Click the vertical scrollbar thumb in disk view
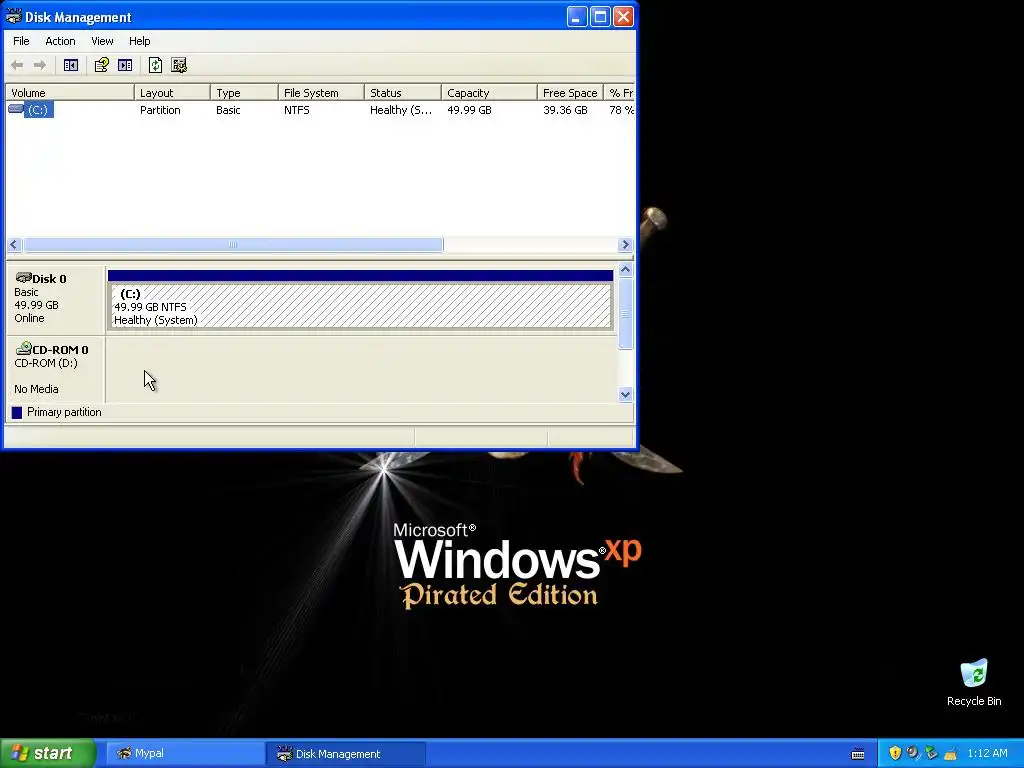This screenshot has height=768, width=1024. point(625,313)
